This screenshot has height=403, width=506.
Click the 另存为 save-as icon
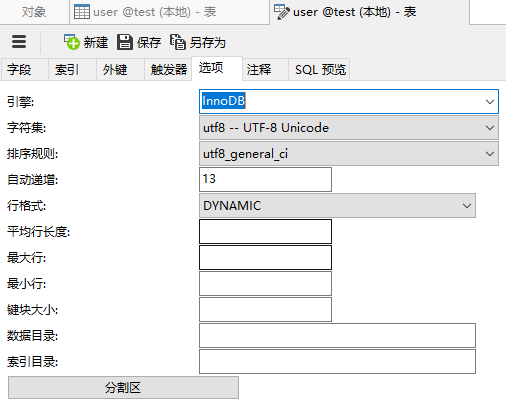click(x=178, y=42)
